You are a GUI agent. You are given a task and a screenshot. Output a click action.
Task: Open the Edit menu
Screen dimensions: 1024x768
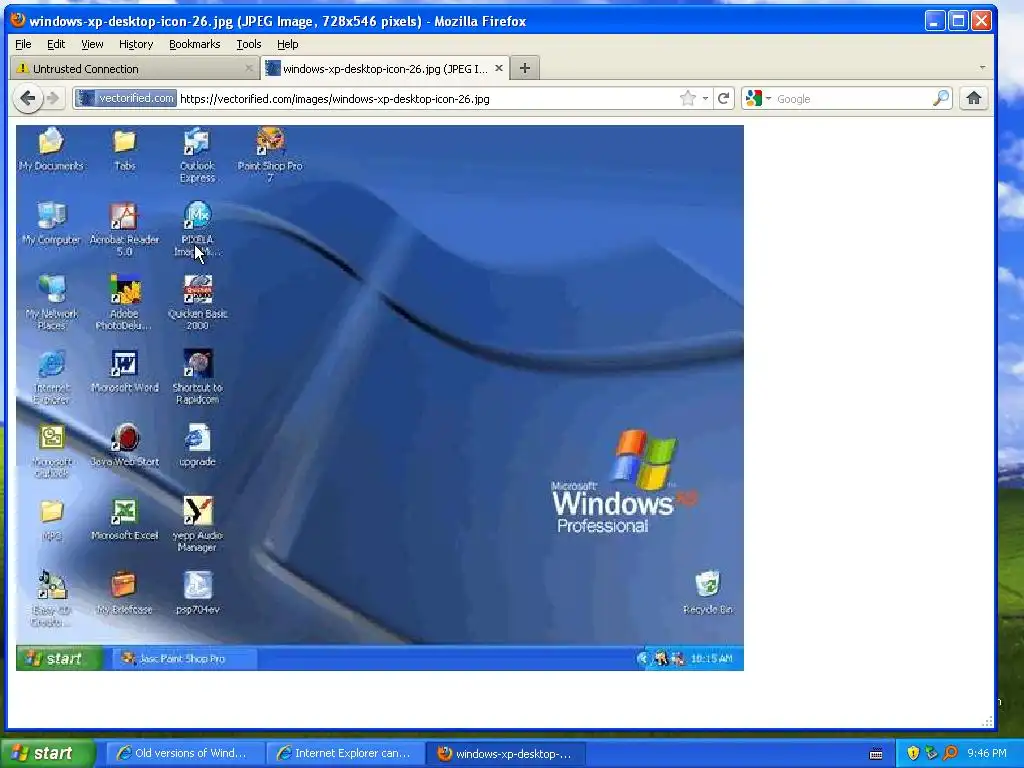[x=56, y=44]
